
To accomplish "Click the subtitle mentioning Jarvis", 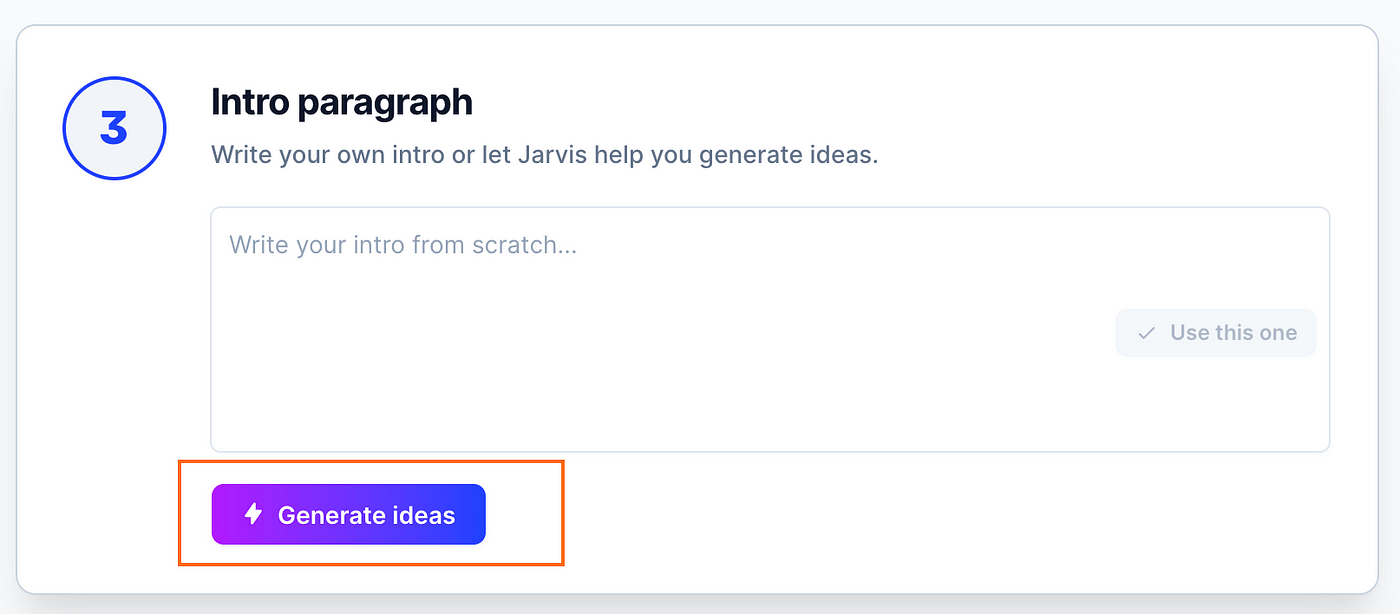I will pos(544,156).
